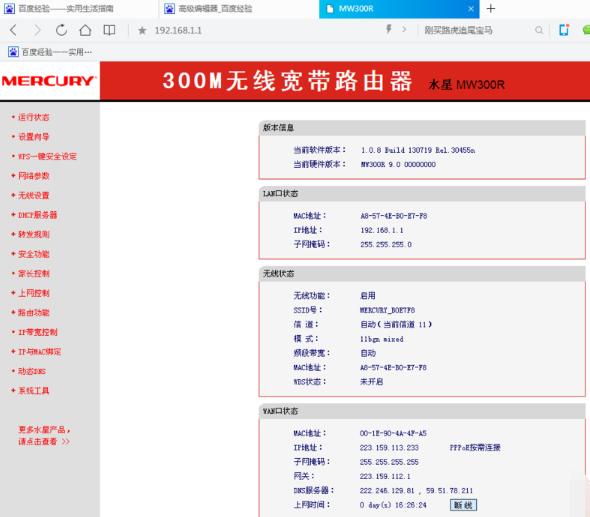
Task: Toggle the reading mode book icon
Action: tap(109, 30)
